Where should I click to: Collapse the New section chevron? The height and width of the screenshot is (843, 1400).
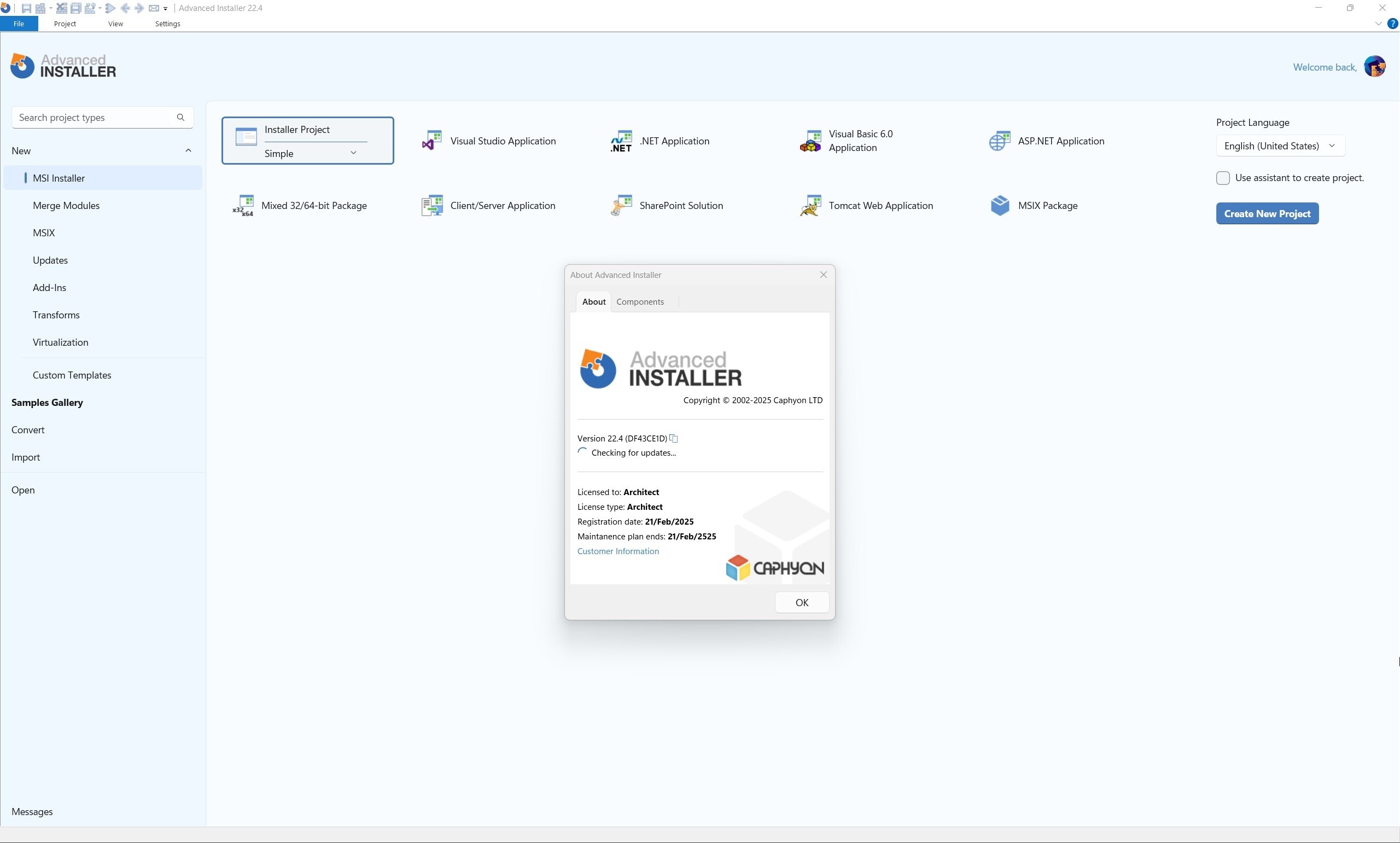pyautogui.click(x=189, y=150)
